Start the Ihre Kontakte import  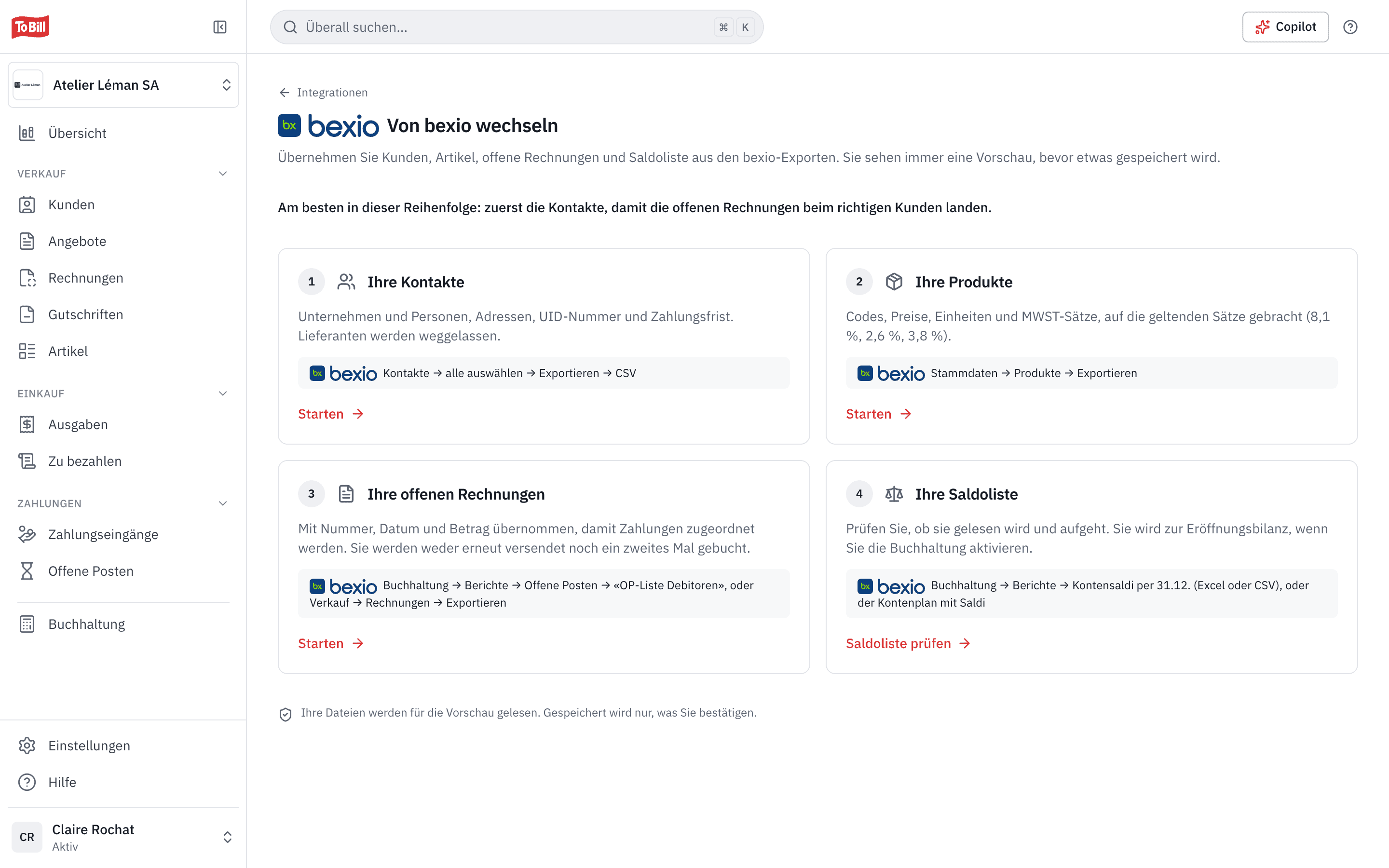pyautogui.click(x=330, y=414)
